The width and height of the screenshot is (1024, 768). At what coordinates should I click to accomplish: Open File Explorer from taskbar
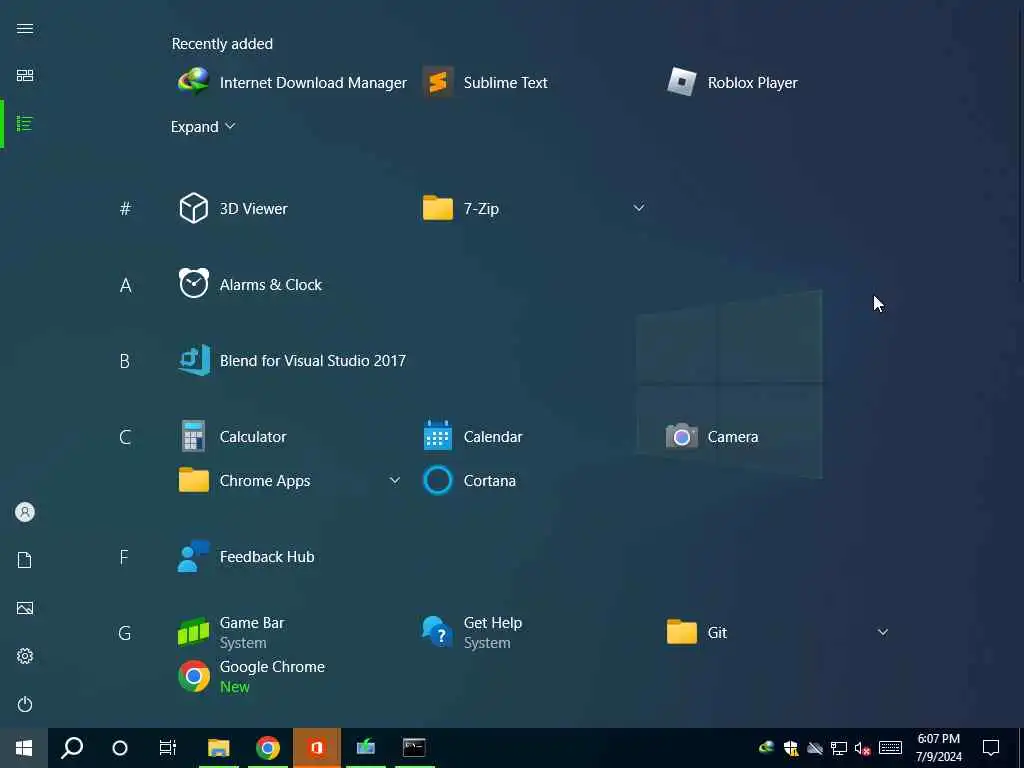click(219, 748)
